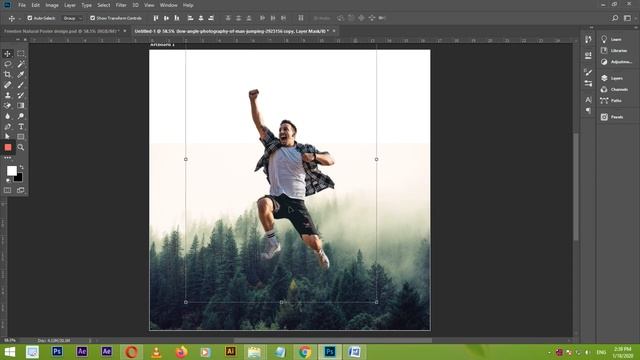Open the Edit menu
640x360 pixels.
(x=36, y=5)
